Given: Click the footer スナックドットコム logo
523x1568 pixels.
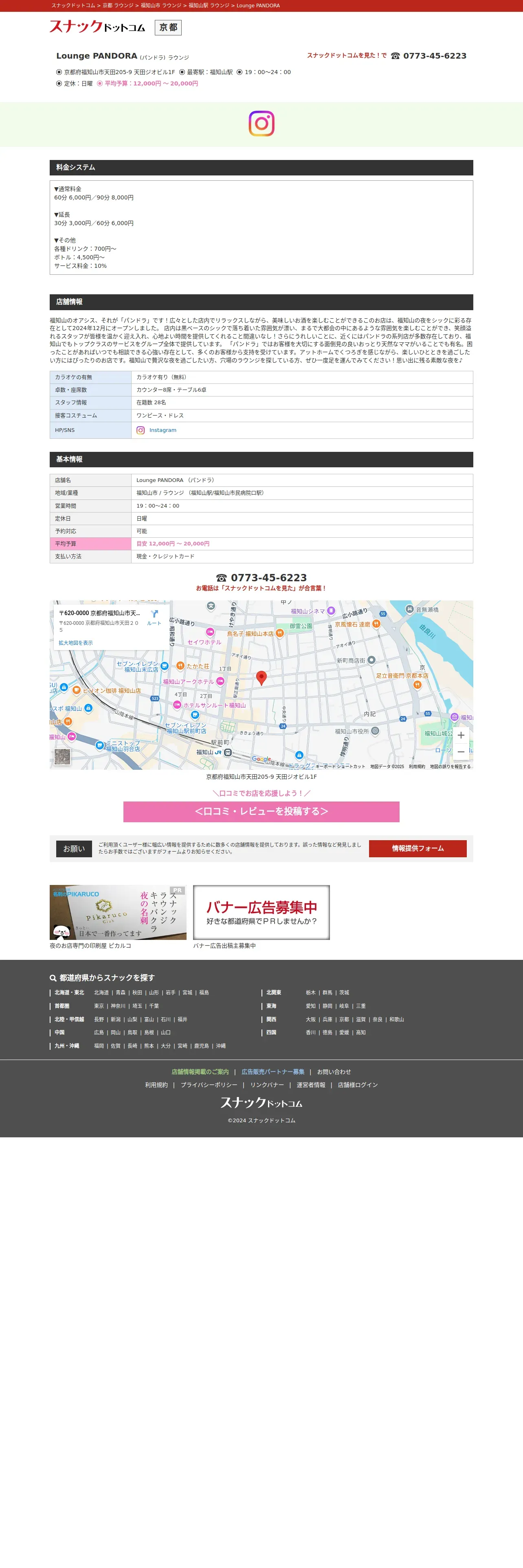Looking at the screenshot, I should click(261, 1102).
